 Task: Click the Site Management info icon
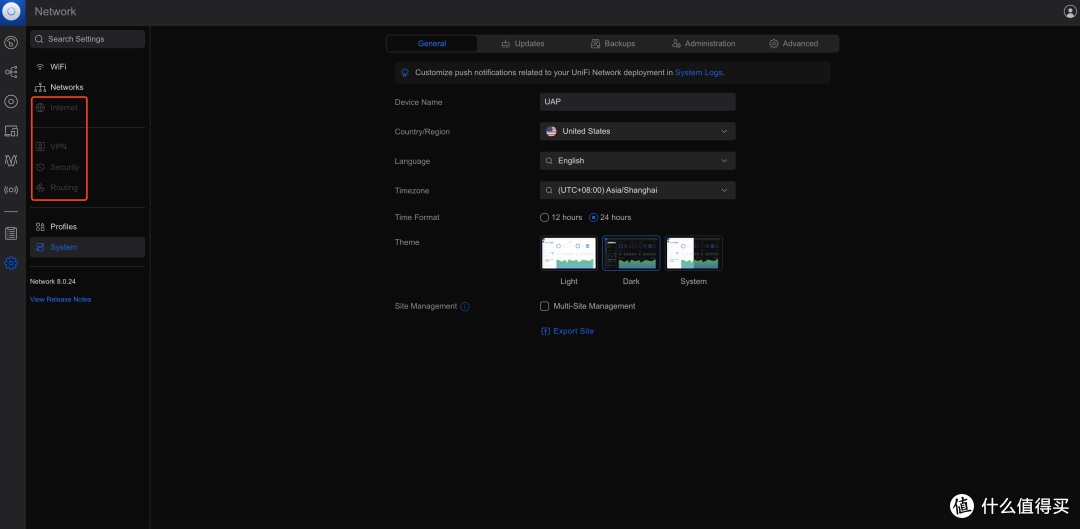click(x=465, y=307)
